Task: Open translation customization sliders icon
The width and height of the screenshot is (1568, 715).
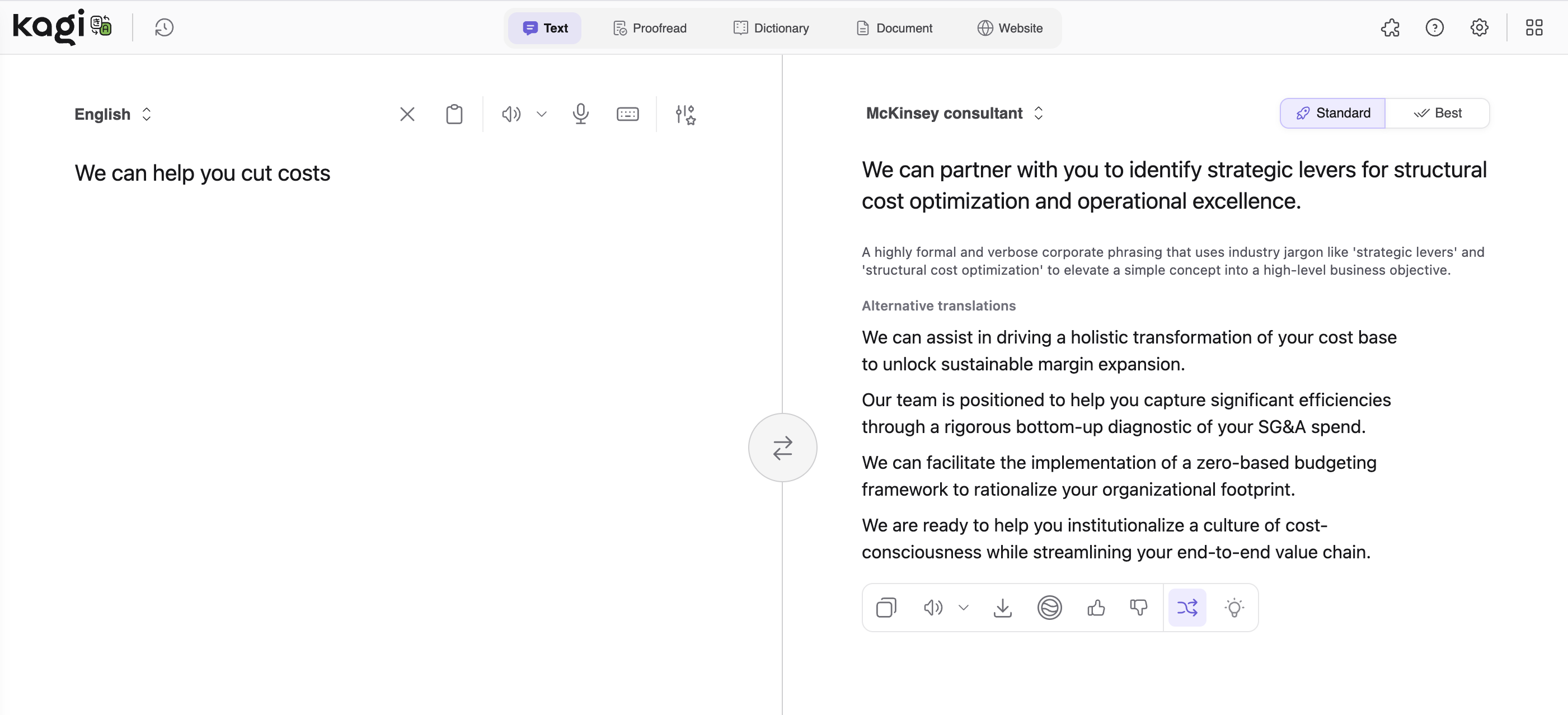Action: [x=686, y=114]
